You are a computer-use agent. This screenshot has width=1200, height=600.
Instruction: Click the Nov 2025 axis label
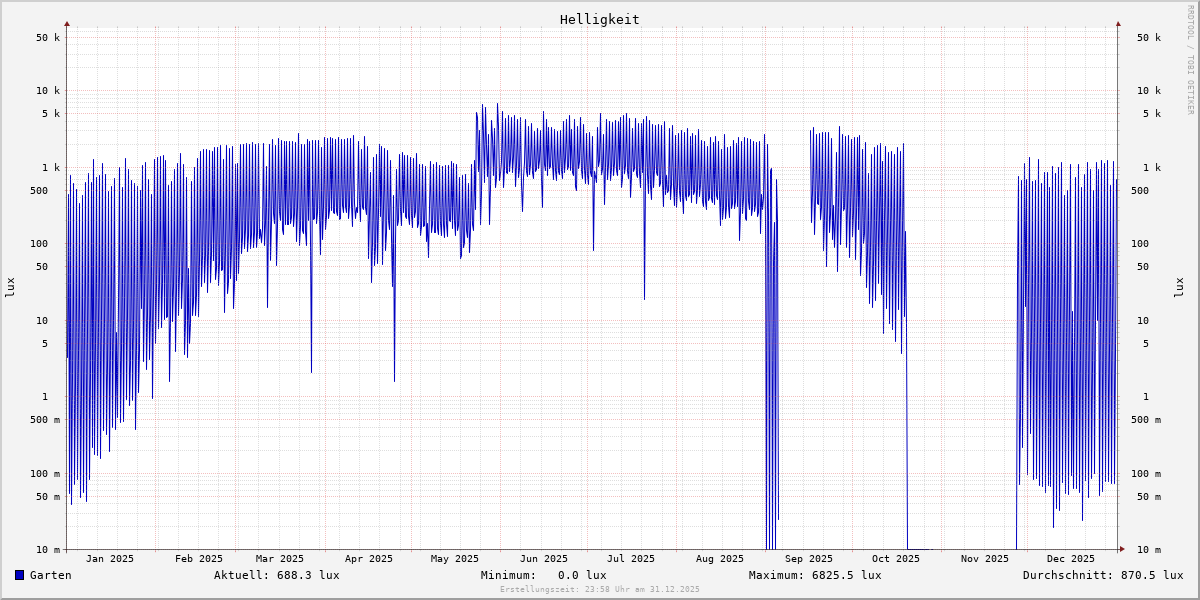click(985, 559)
